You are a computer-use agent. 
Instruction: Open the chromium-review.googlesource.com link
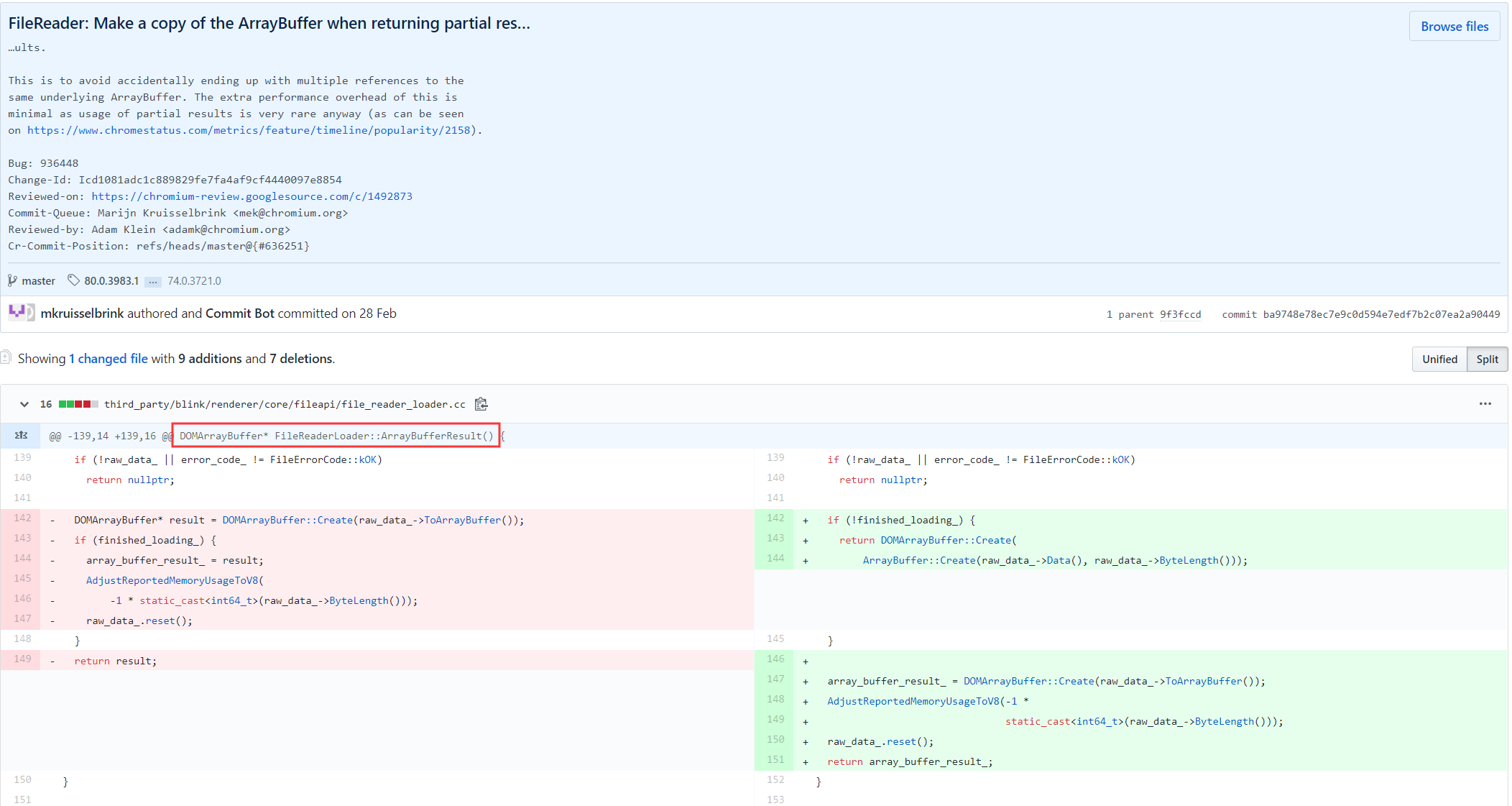pyautogui.click(x=252, y=196)
